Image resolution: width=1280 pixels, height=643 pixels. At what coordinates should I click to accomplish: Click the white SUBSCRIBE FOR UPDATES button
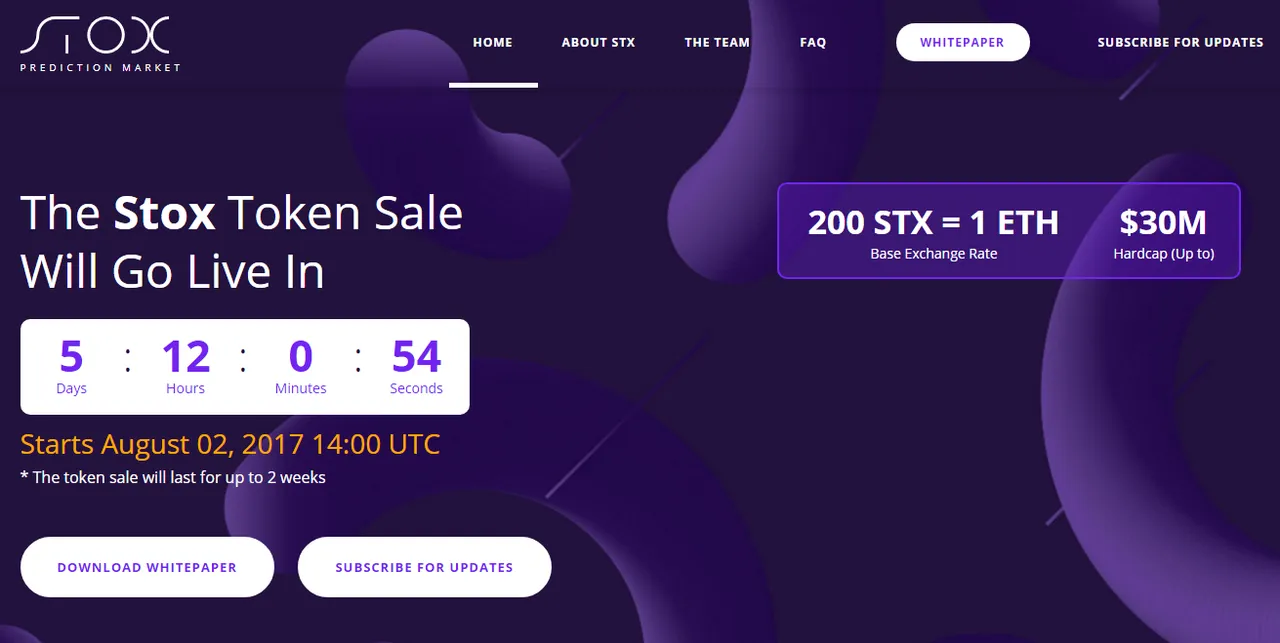(x=424, y=567)
